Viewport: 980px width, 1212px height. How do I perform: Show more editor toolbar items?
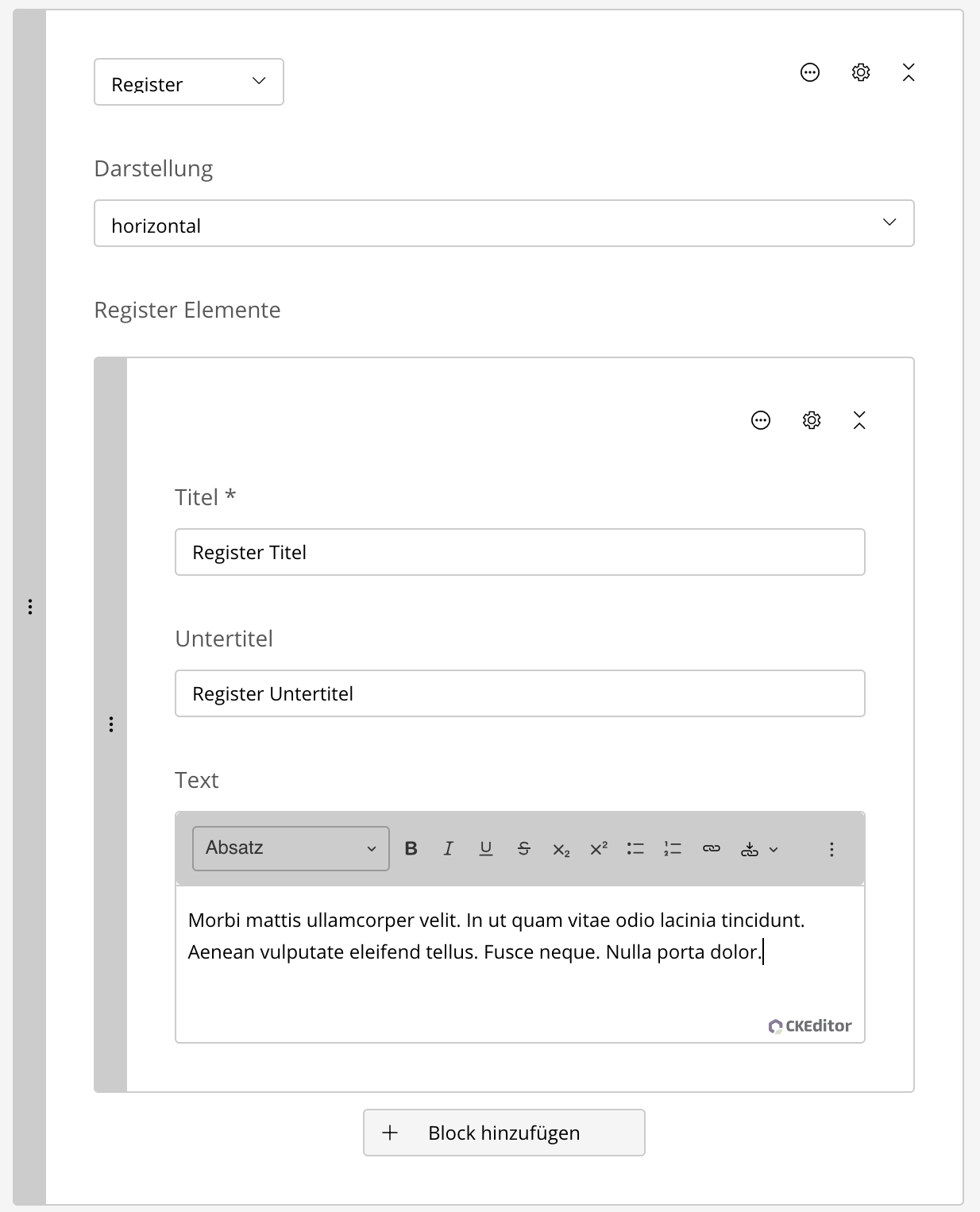click(x=831, y=849)
